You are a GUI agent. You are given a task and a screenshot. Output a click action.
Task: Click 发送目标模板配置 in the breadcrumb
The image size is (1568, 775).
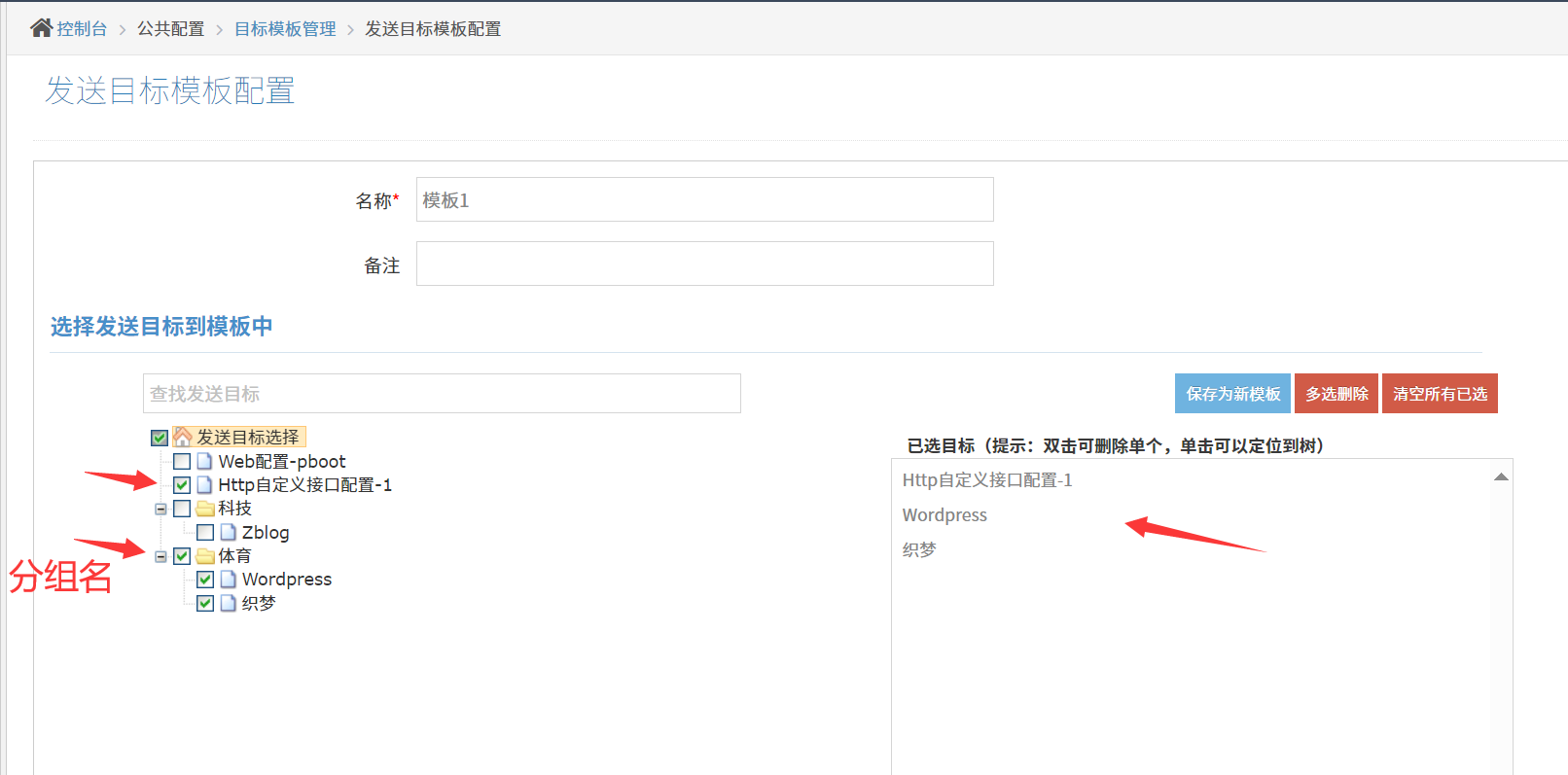[433, 29]
